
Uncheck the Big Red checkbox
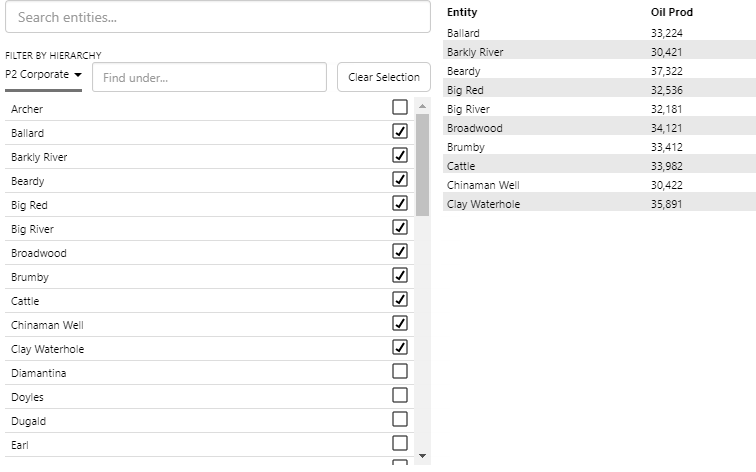click(400, 203)
